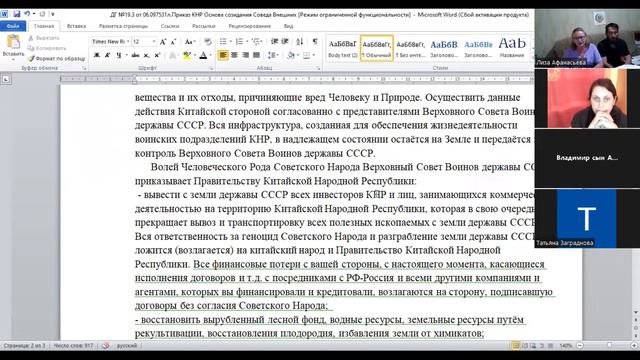Screen dimensions: 640x360
Task: Open the font color dropdown arrow
Action: pos(211,55)
